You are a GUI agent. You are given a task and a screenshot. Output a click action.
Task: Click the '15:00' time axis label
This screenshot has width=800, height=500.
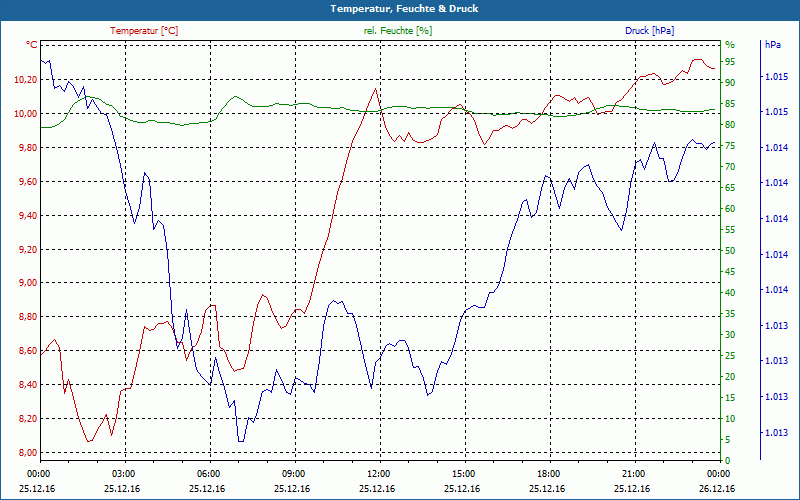pos(463,473)
